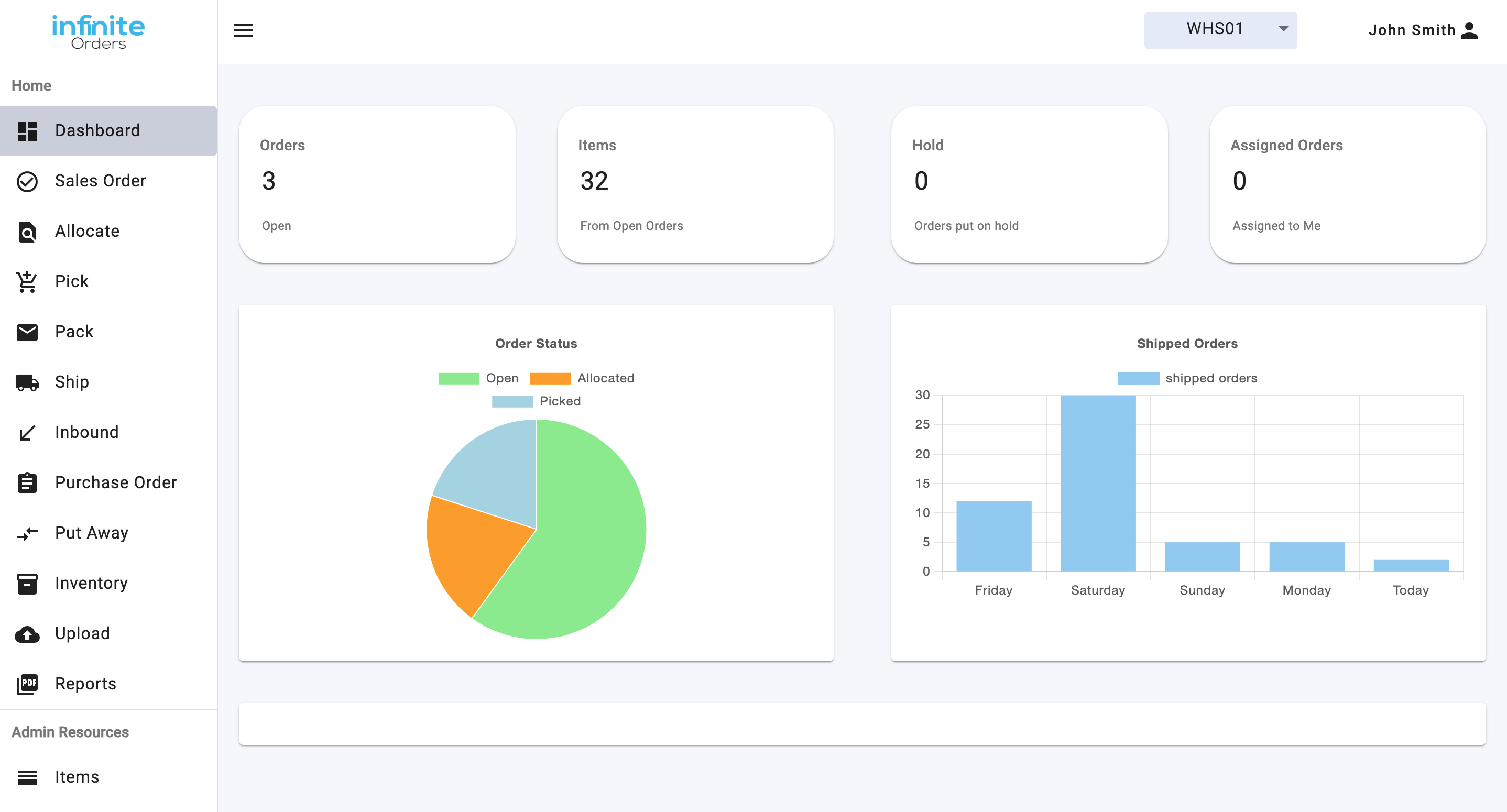The height and width of the screenshot is (812, 1507).
Task: Select the Pack envelope icon
Action: 26,331
